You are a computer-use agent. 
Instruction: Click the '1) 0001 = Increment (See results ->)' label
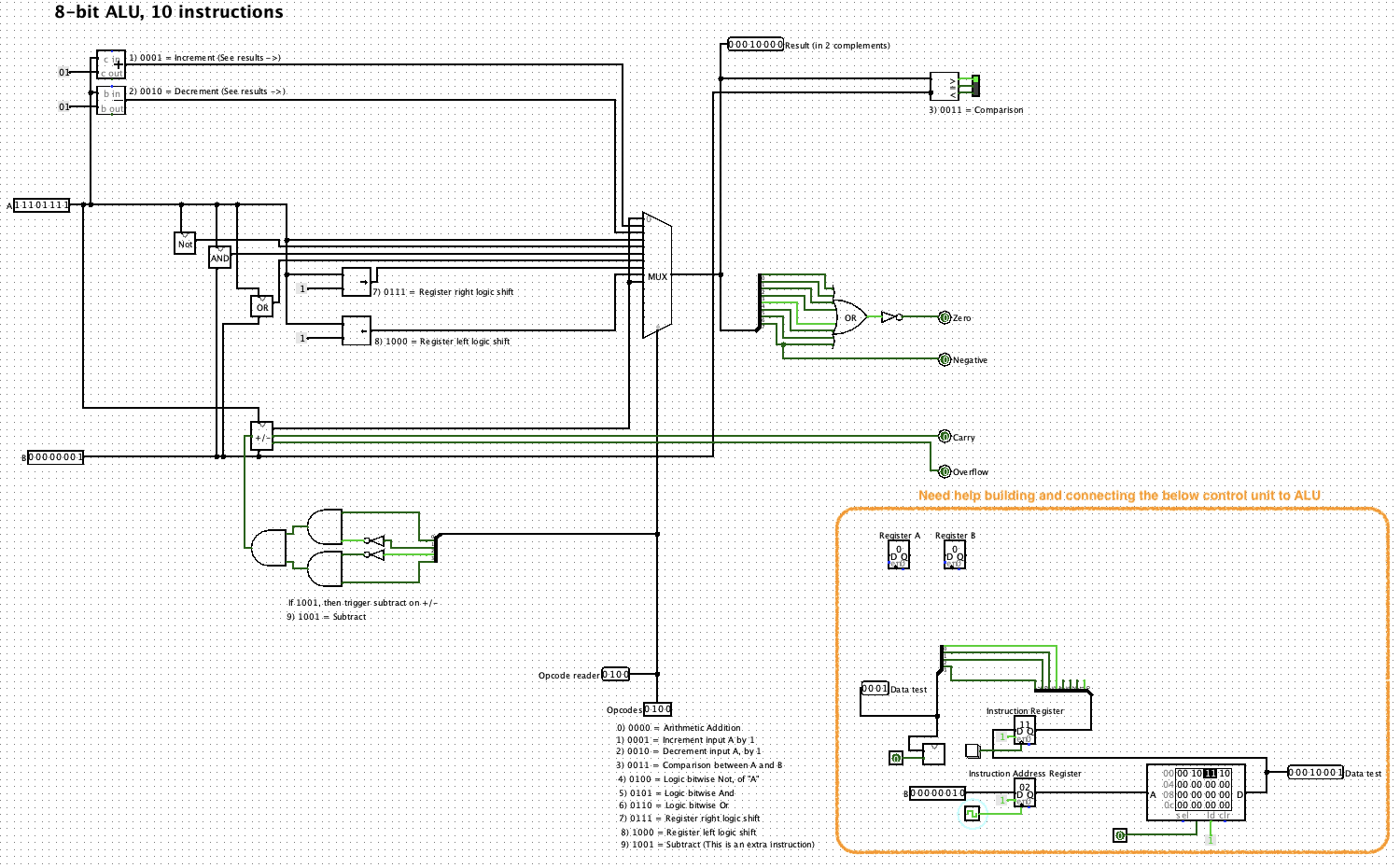coord(204,58)
